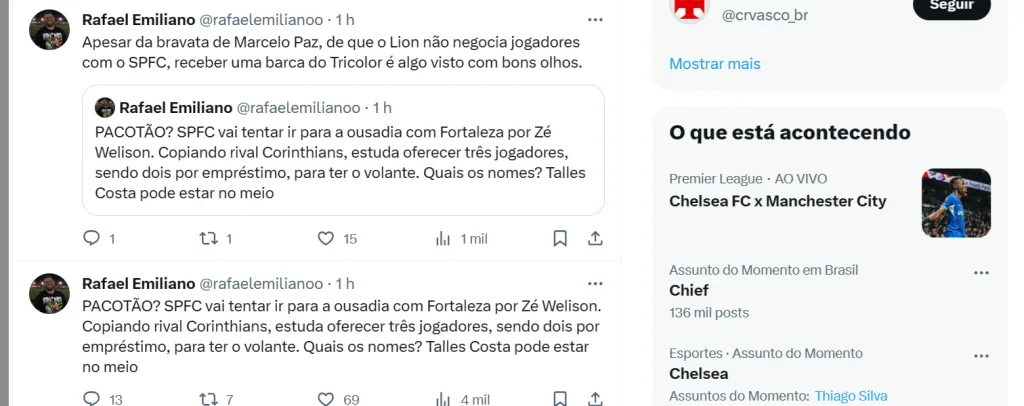Click Seguir button for @crvasco_br
The image size is (1024, 406).
click(x=951, y=8)
